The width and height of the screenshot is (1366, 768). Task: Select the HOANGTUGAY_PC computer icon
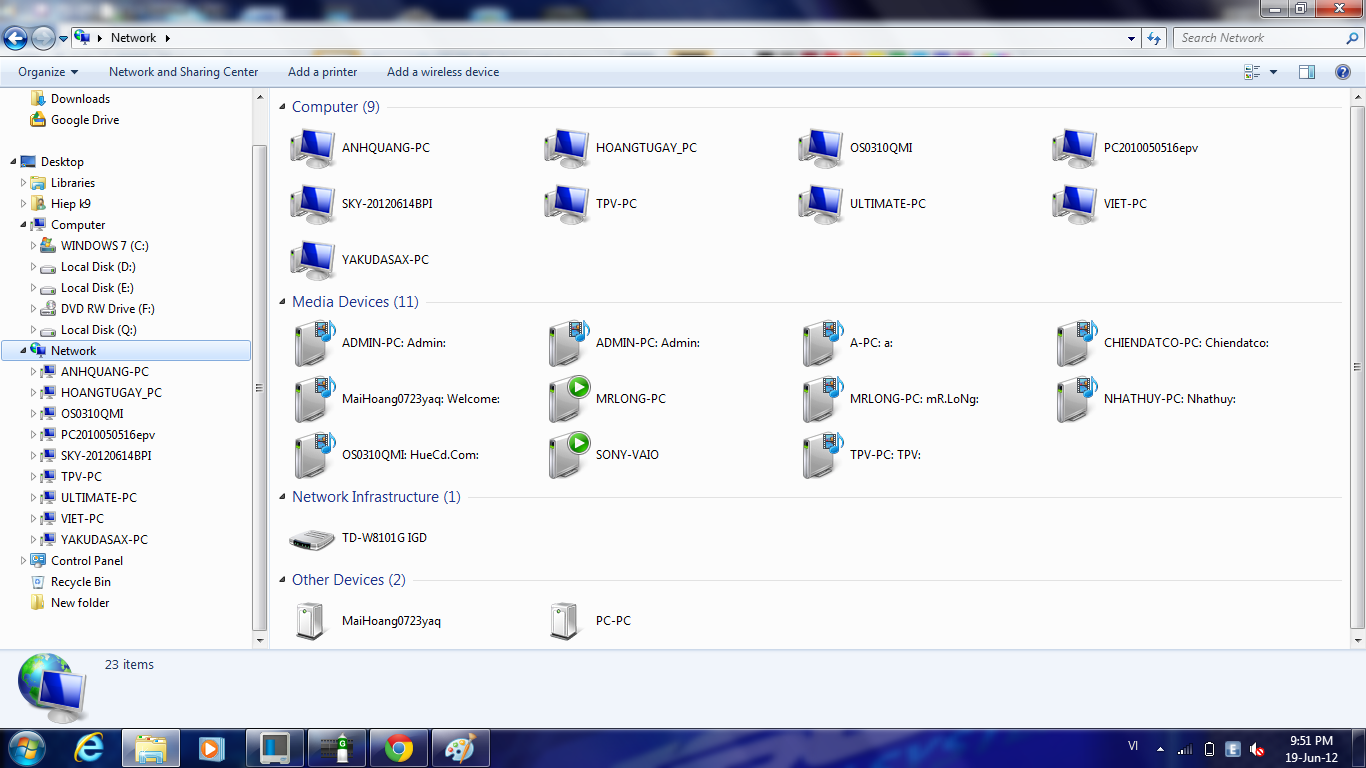click(567, 148)
